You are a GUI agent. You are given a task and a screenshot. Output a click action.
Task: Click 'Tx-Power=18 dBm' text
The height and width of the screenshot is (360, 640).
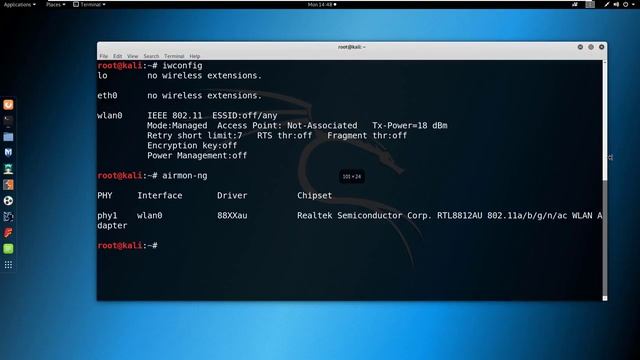(409, 126)
